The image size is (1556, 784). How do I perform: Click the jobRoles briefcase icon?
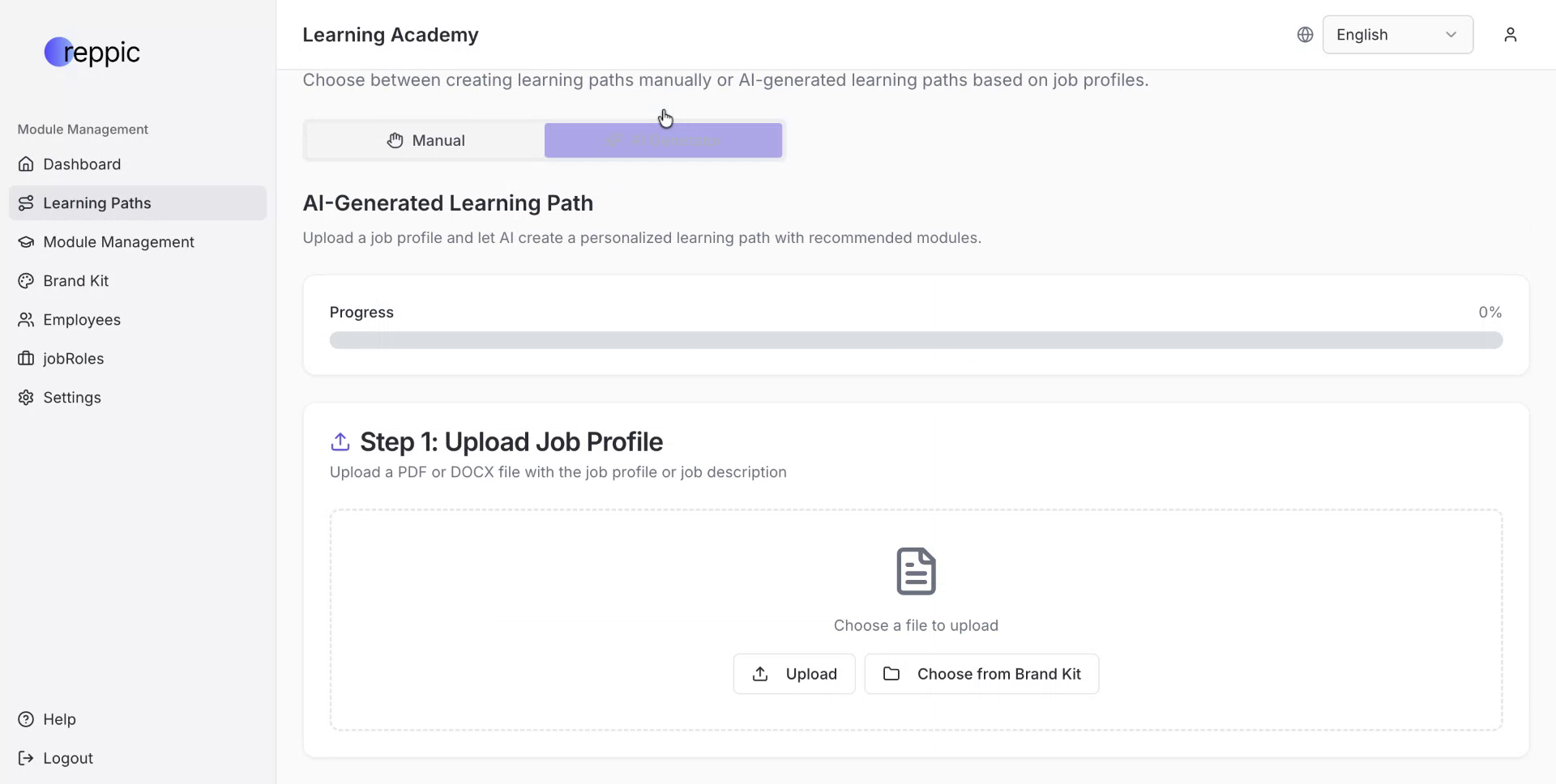(26, 359)
